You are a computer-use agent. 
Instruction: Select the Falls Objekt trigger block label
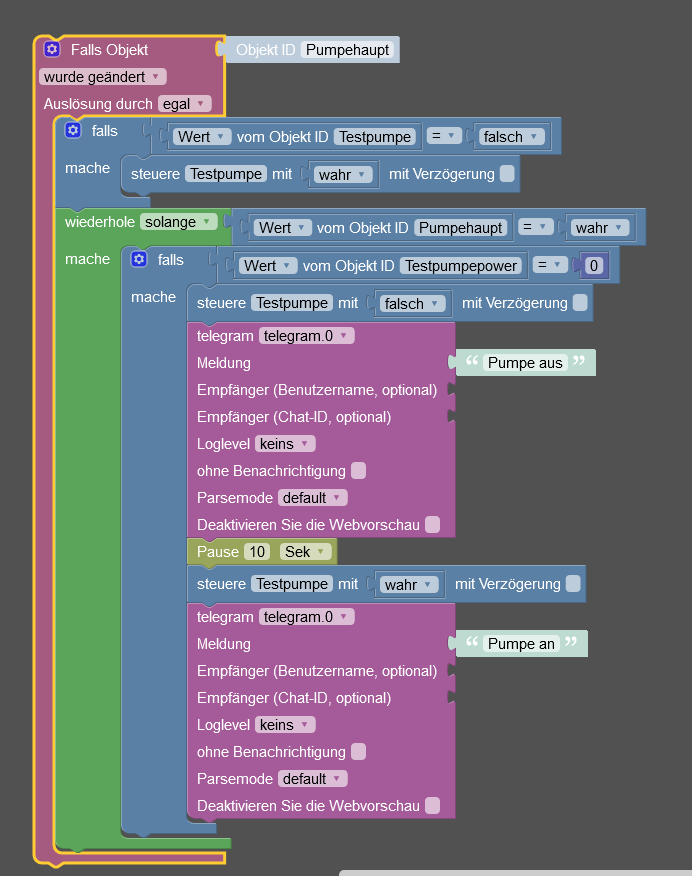click(x=109, y=50)
